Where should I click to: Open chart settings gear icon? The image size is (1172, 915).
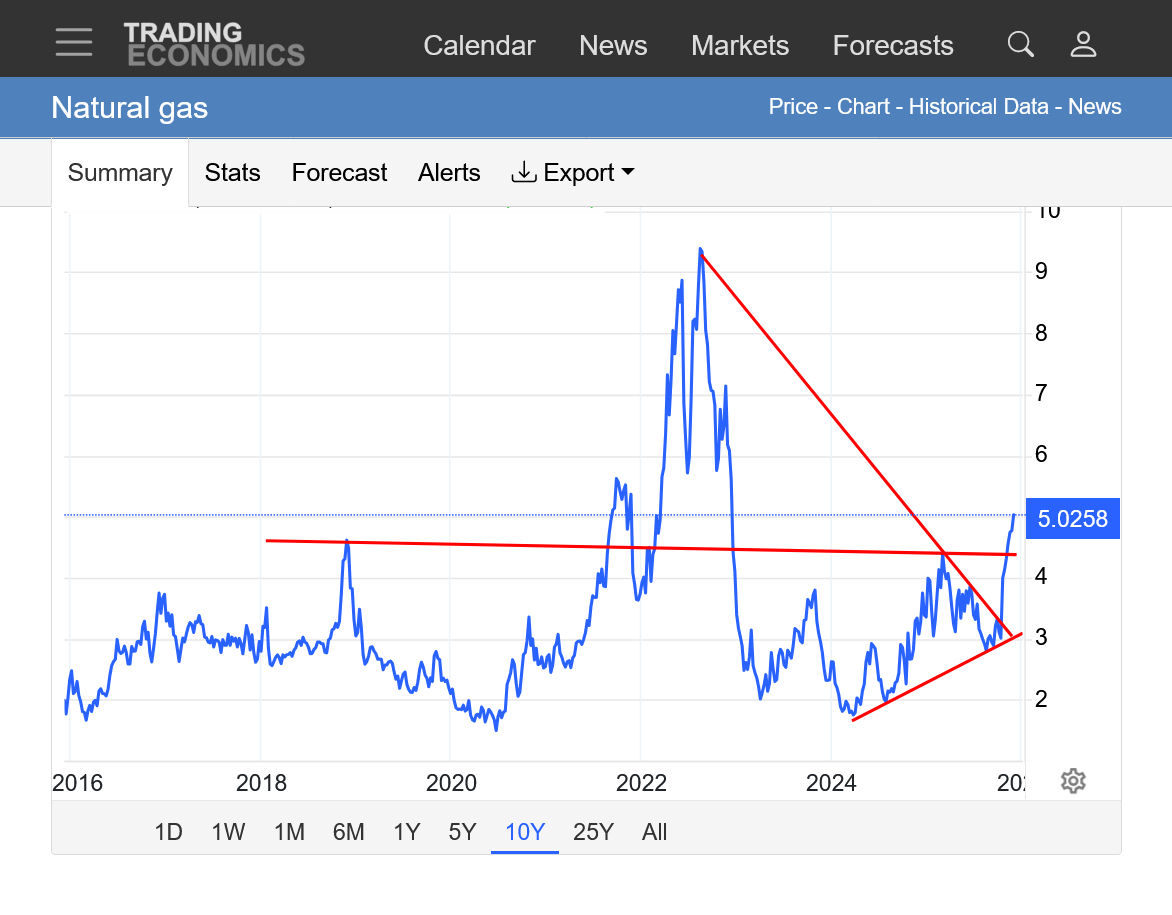pos(1073,781)
